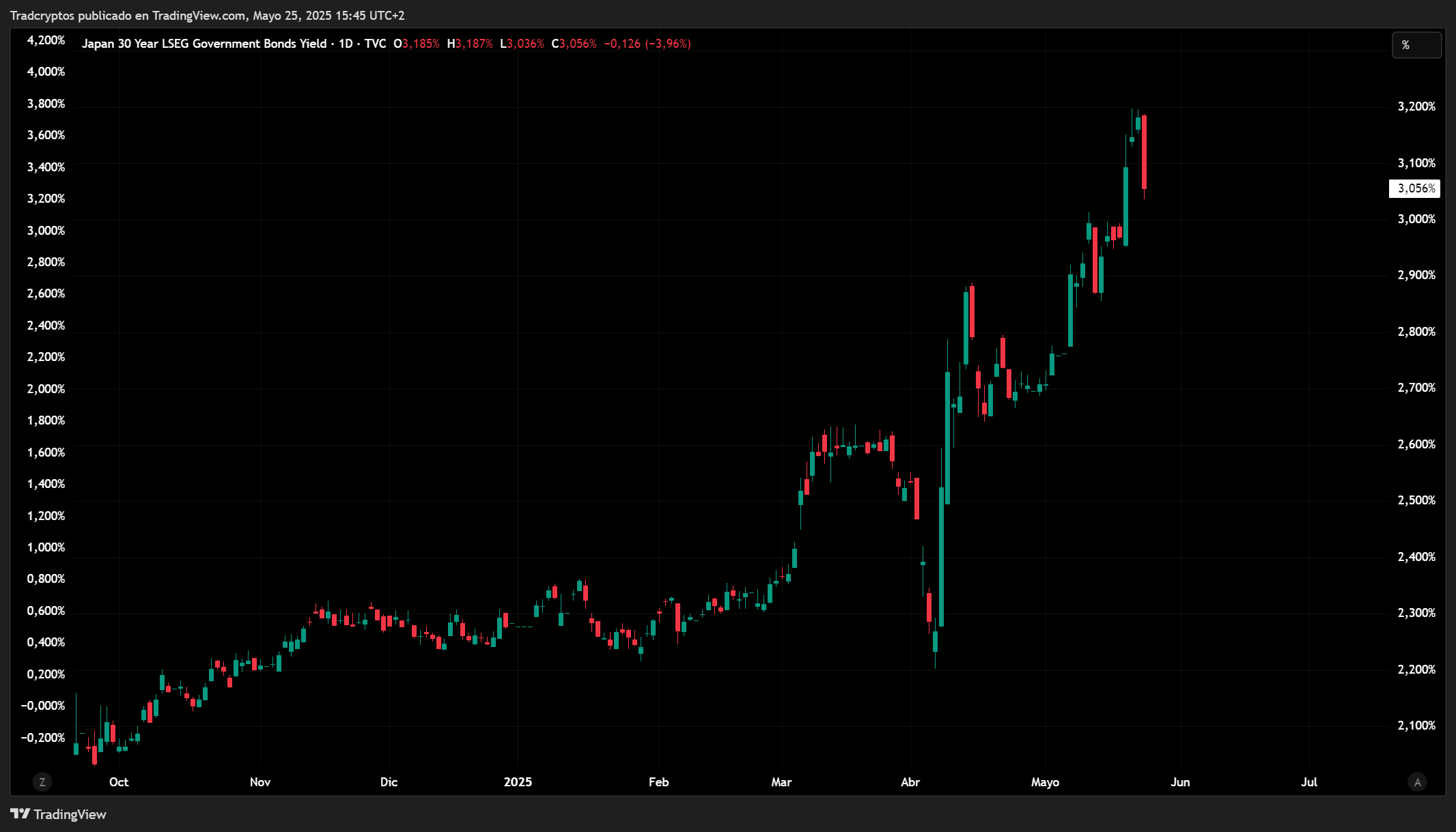Screen dimensions: 1456x832
Task: Click the last red candle at the chart top
Action: coord(1144,152)
